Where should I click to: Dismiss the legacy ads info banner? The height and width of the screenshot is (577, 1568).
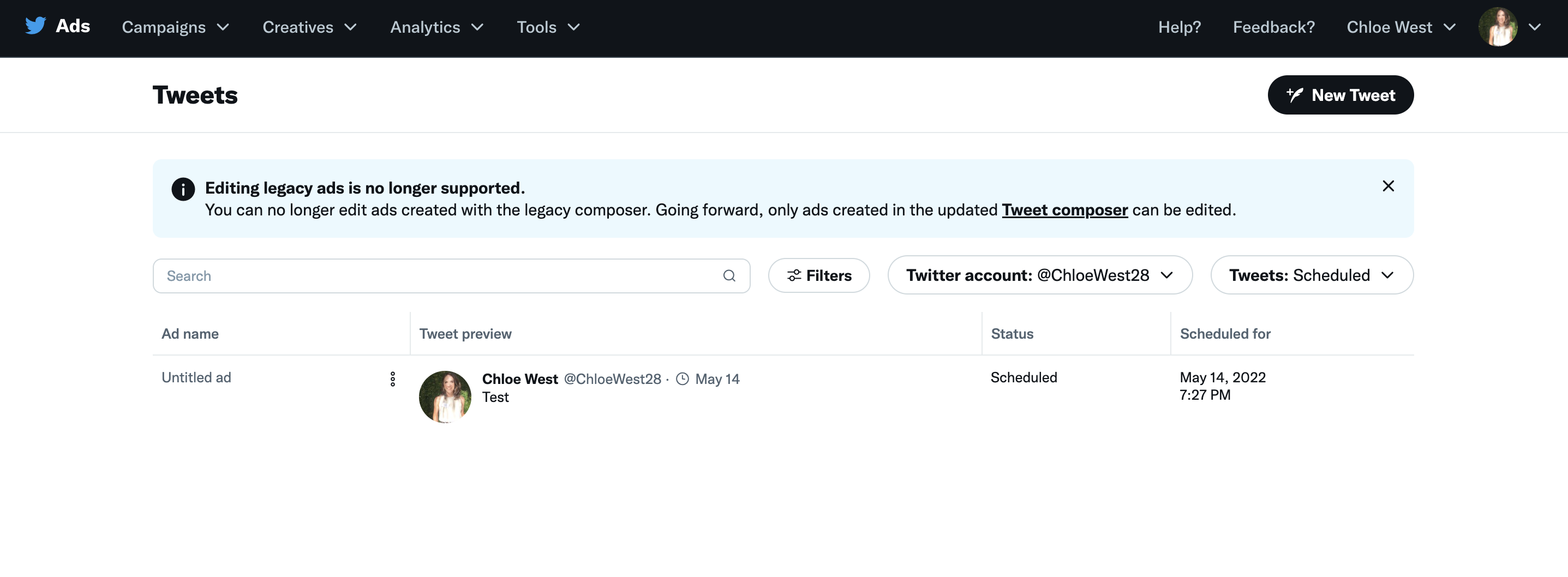tap(1388, 187)
